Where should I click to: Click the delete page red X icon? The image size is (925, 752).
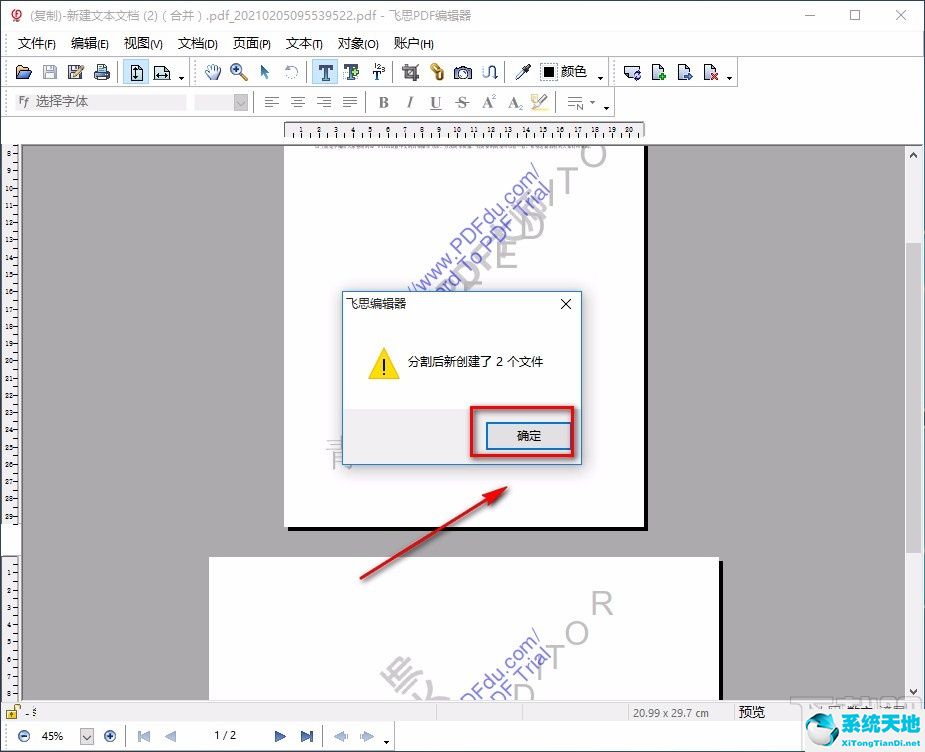[711, 73]
